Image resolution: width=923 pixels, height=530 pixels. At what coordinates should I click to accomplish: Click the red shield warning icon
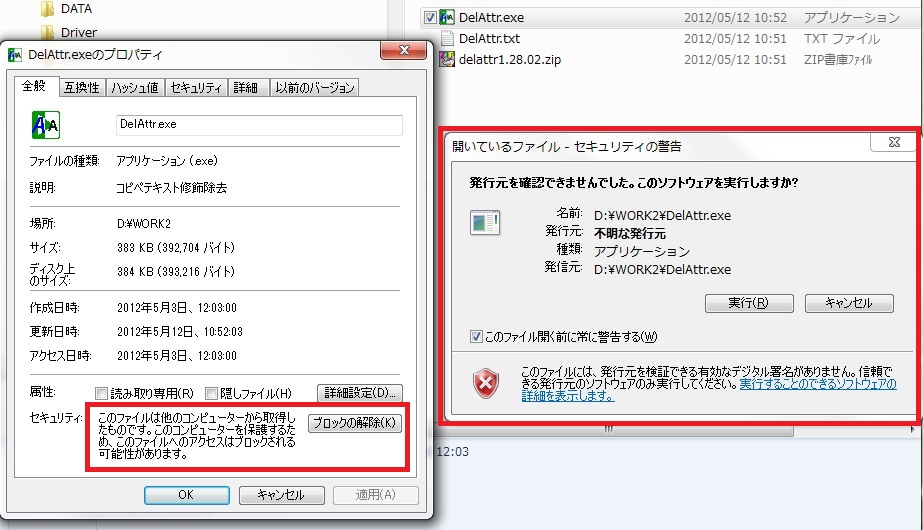(486, 382)
